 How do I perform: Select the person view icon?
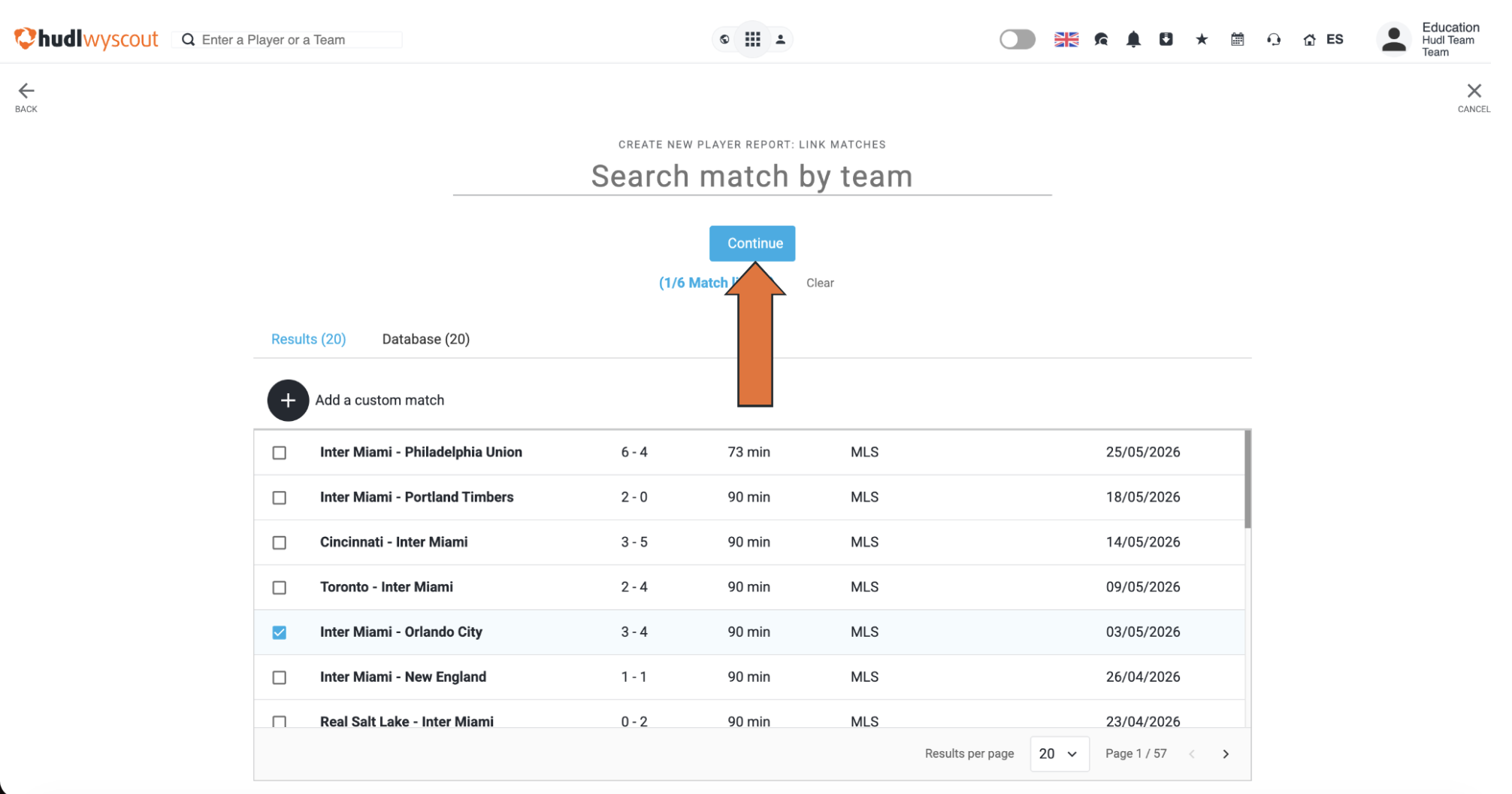[781, 40]
